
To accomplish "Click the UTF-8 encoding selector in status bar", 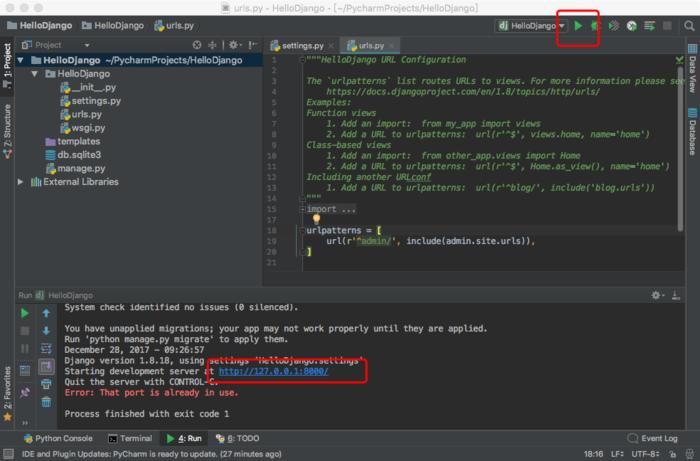I will tap(645, 454).
